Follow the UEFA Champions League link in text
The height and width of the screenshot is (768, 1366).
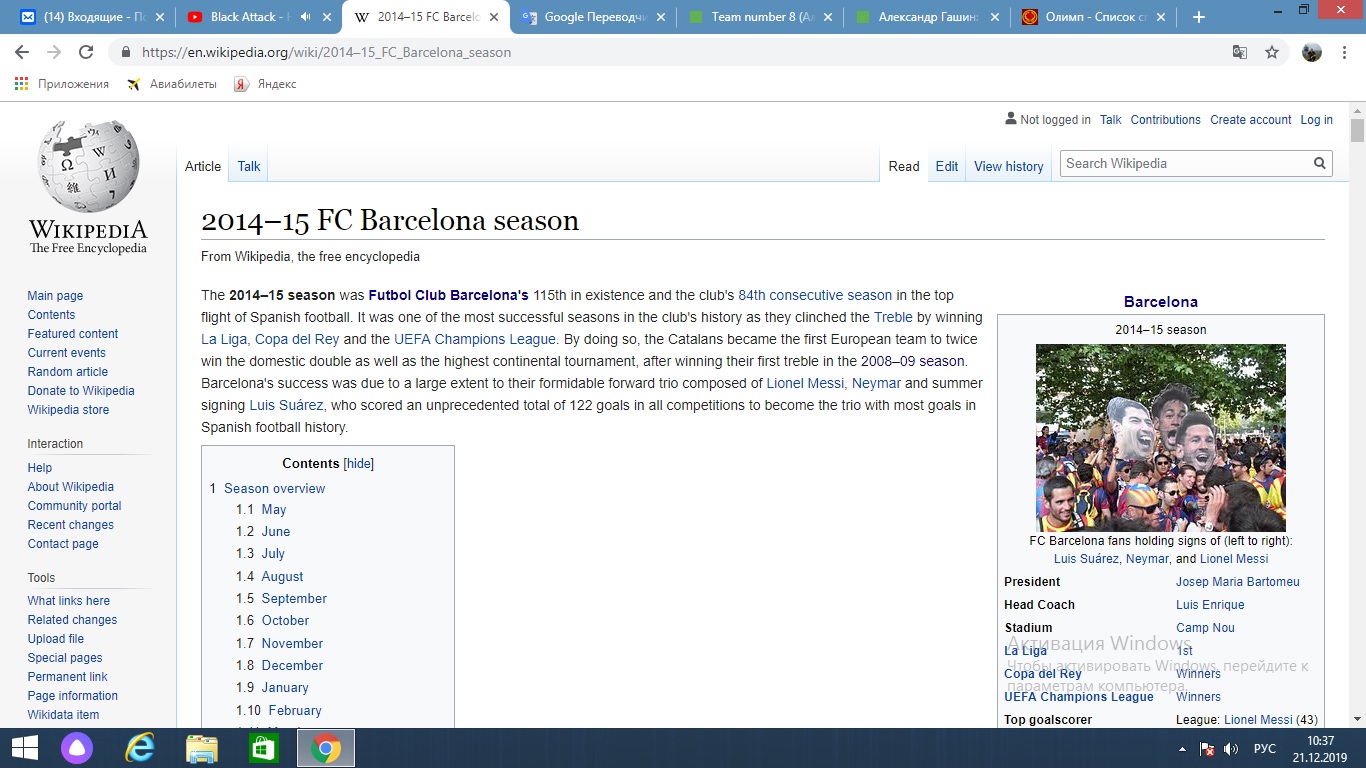(x=475, y=339)
